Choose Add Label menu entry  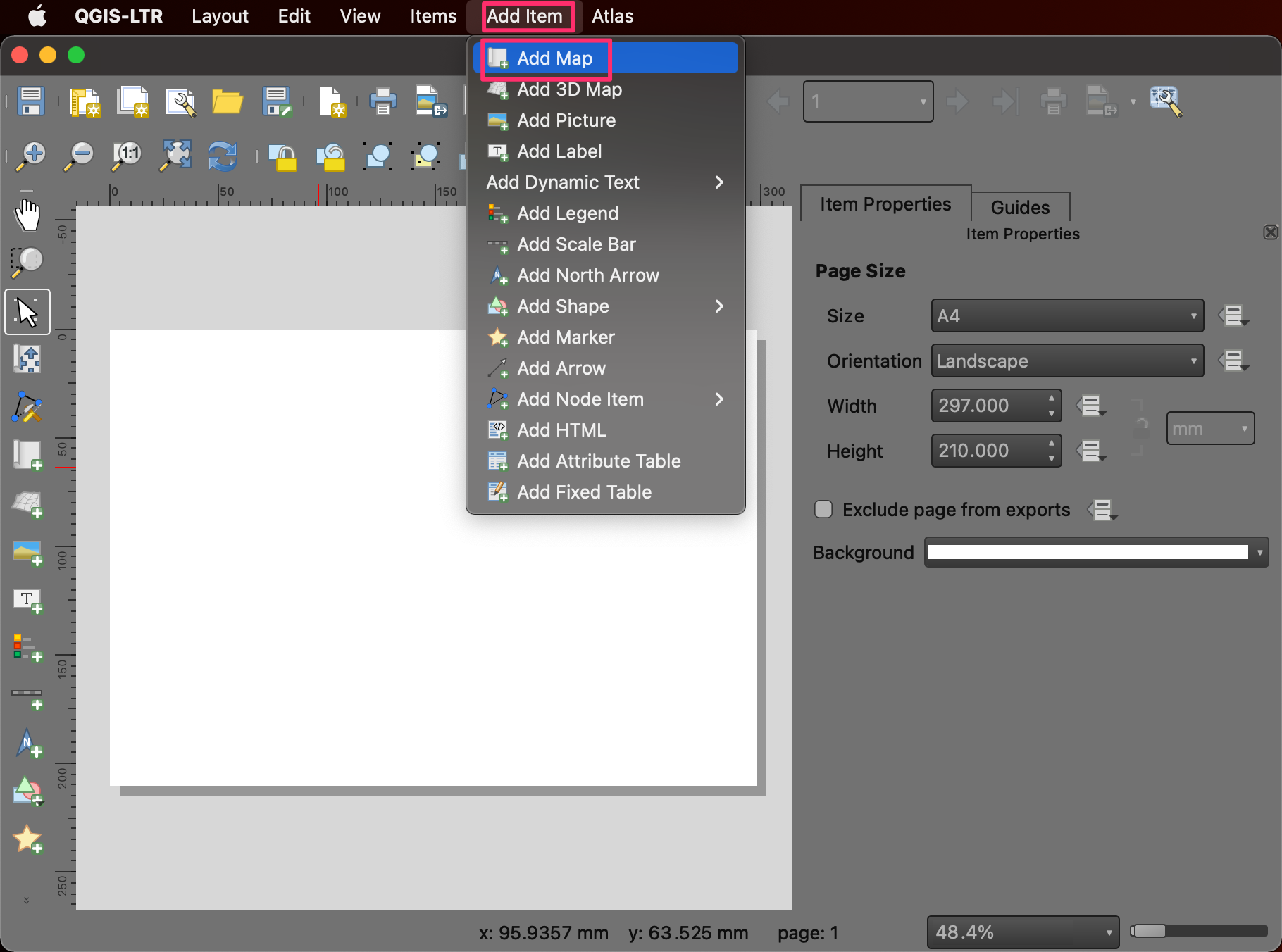tap(606, 151)
